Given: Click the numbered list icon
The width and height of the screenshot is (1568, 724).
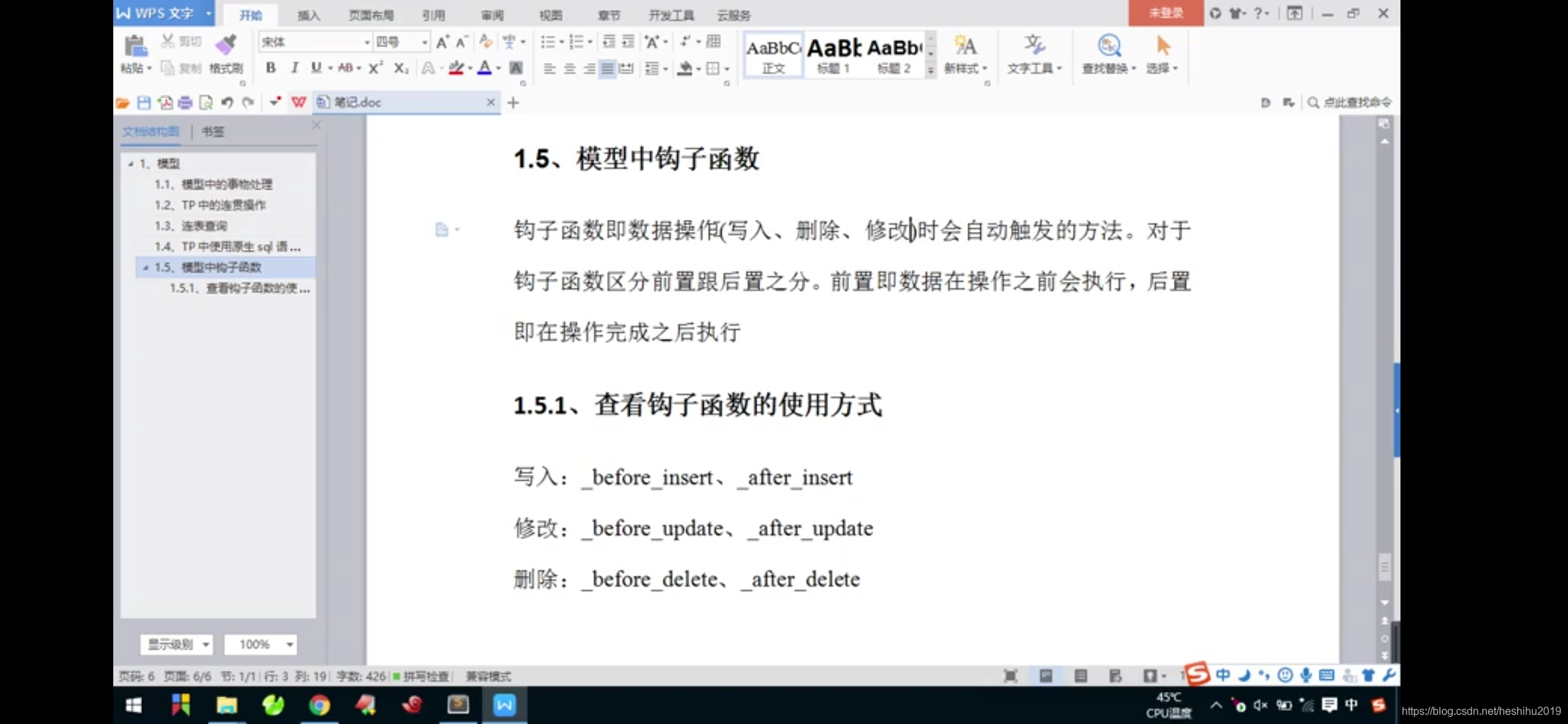Looking at the screenshot, I should 576,42.
